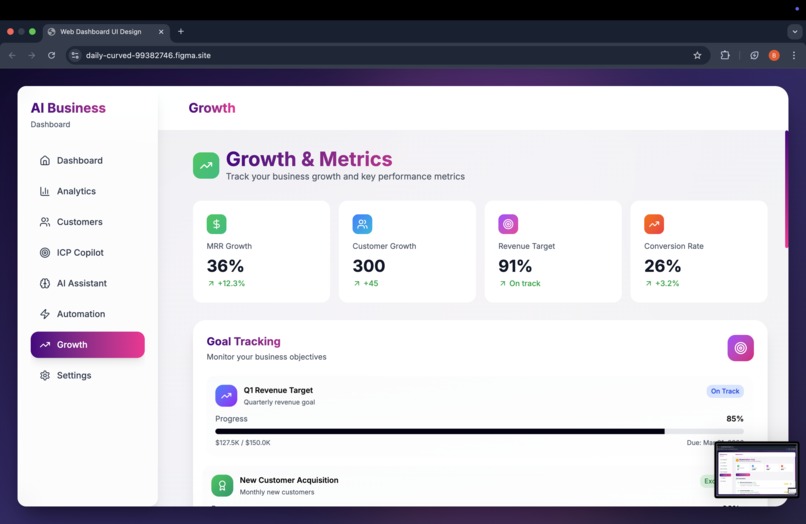Image resolution: width=806 pixels, height=524 pixels.
Task: Click the address bar URL
Action: [x=148, y=56]
